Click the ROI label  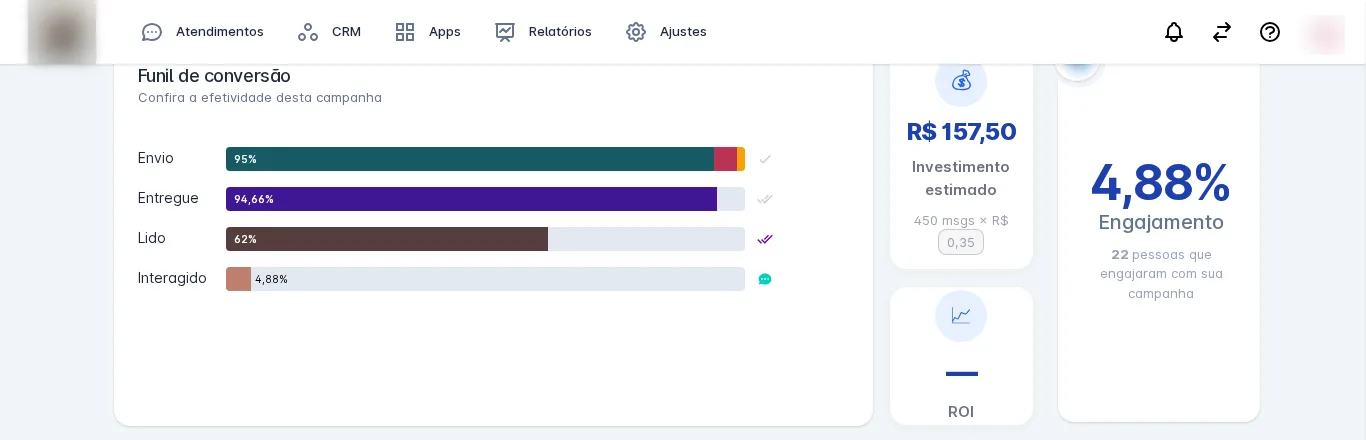click(961, 411)
